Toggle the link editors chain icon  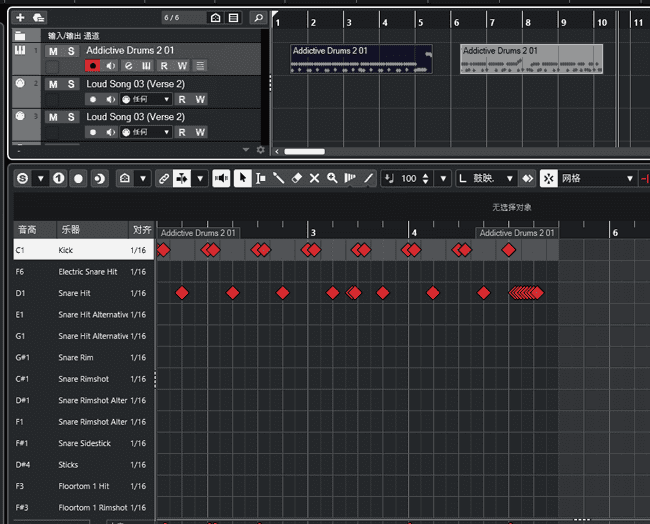click(x=164, y=179)
